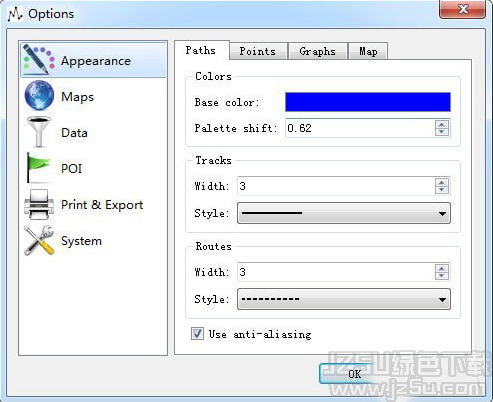Confirm settings with OK button

click(x=354, y=374)
